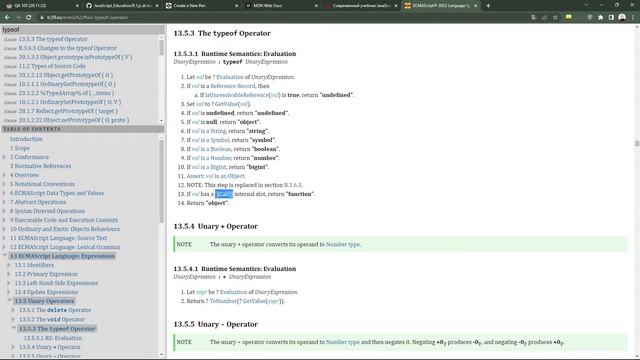This screenshot has height=360, width=640.
Task: Open 13.4 Update Expressions entry
Action: coord(46,292)
